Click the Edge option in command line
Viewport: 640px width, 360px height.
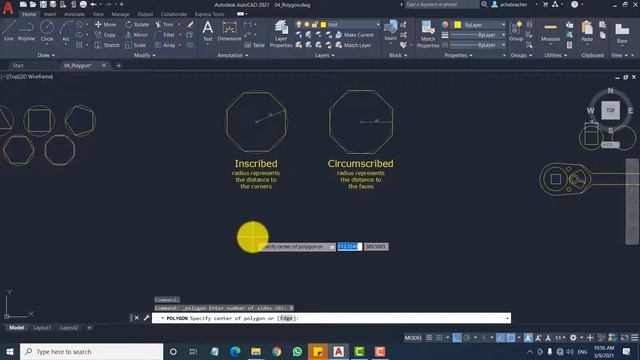287,318
